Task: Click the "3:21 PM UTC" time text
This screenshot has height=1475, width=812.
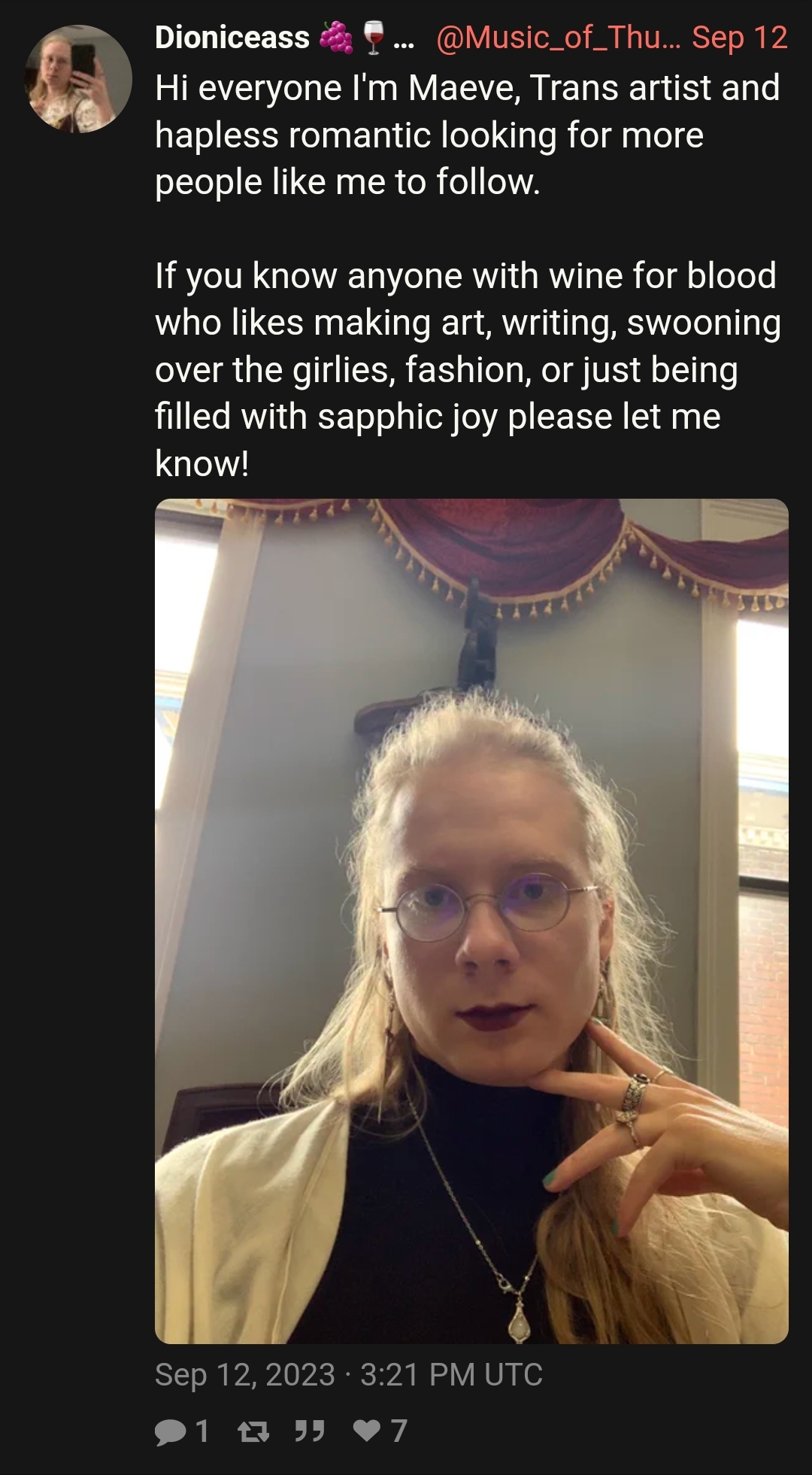Action: (x=451, y=1375)
